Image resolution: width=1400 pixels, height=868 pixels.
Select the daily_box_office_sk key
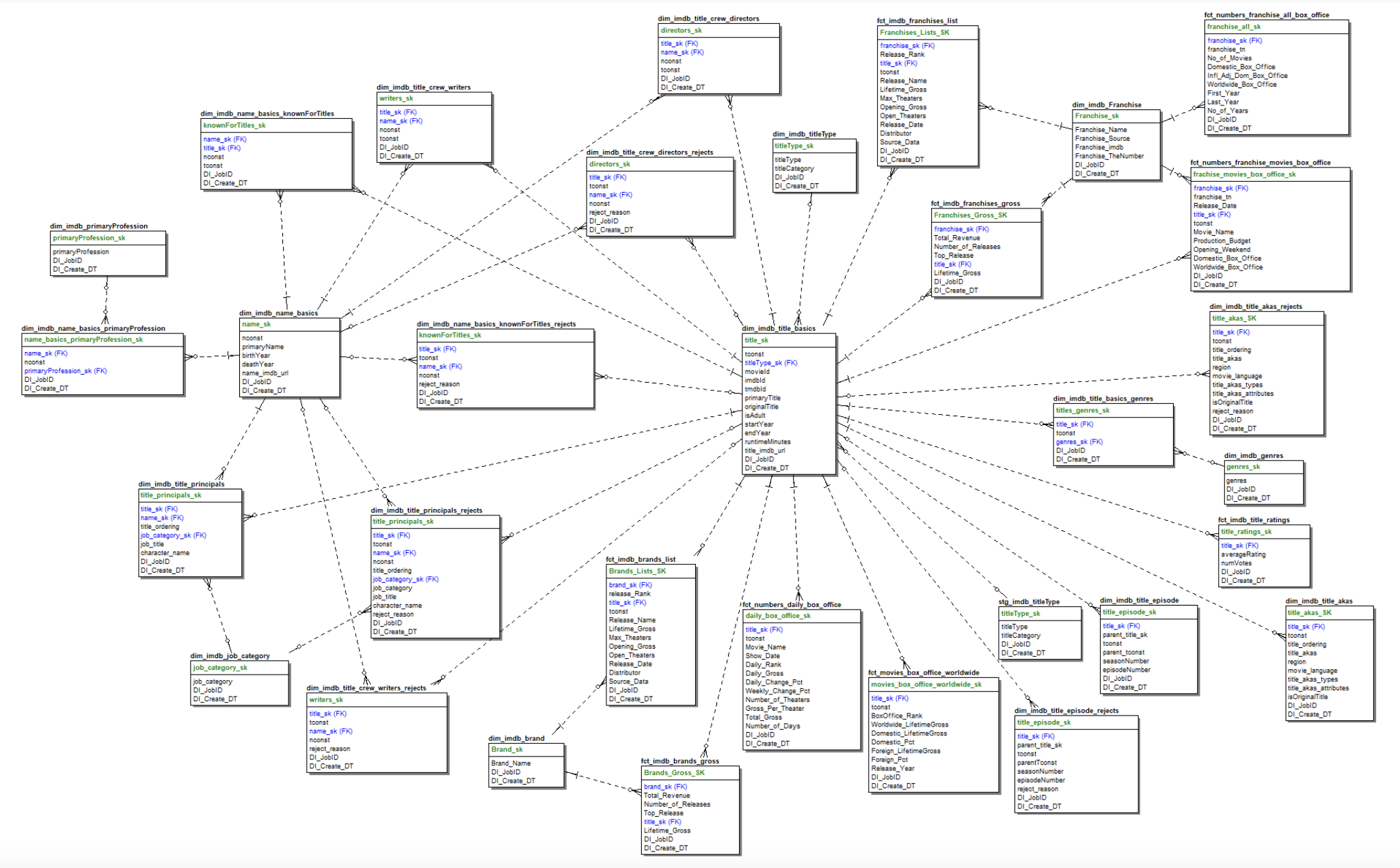coord(777,616)
